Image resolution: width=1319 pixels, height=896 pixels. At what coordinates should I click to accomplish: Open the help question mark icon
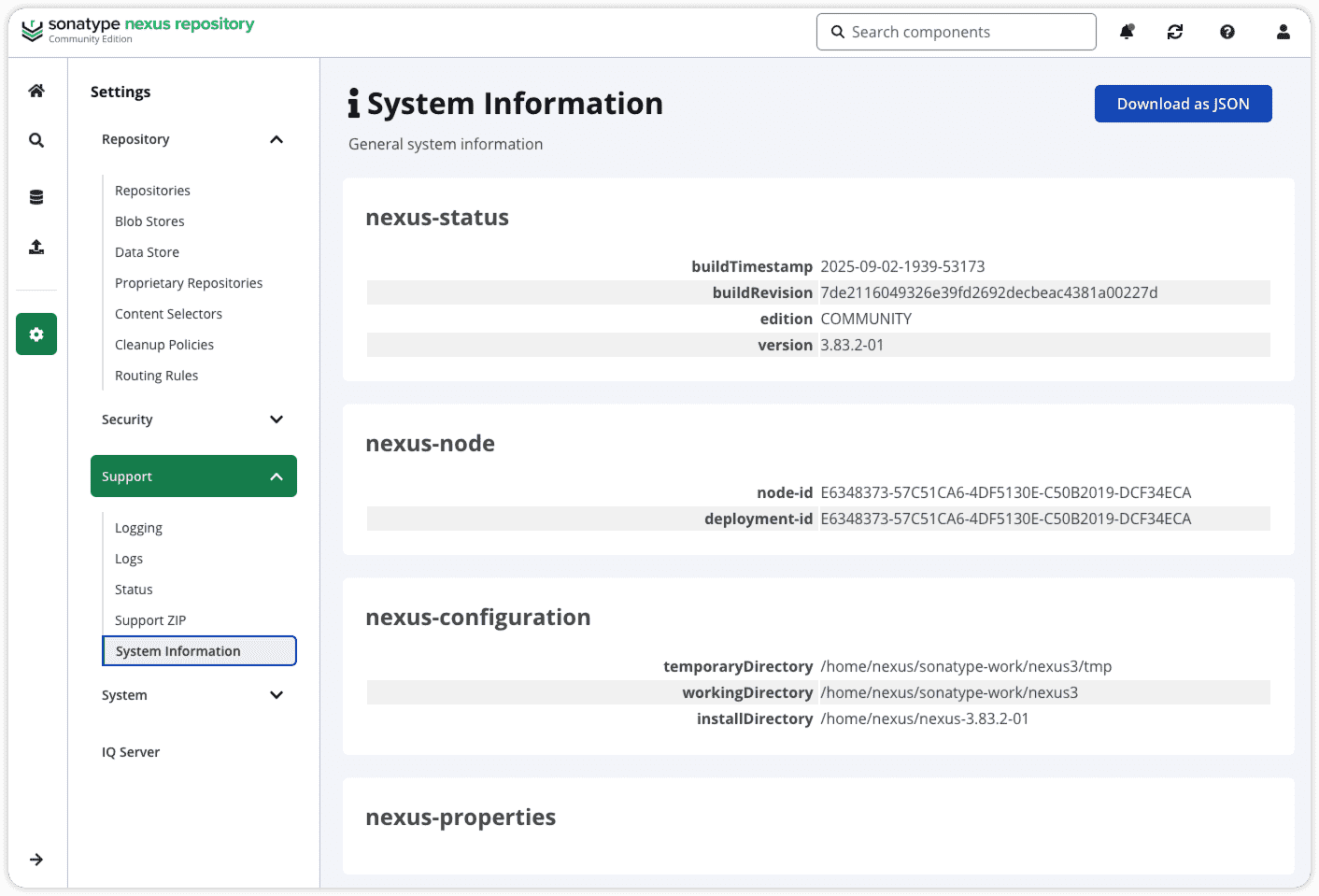pyautogui.click(x=1227, y=32)
